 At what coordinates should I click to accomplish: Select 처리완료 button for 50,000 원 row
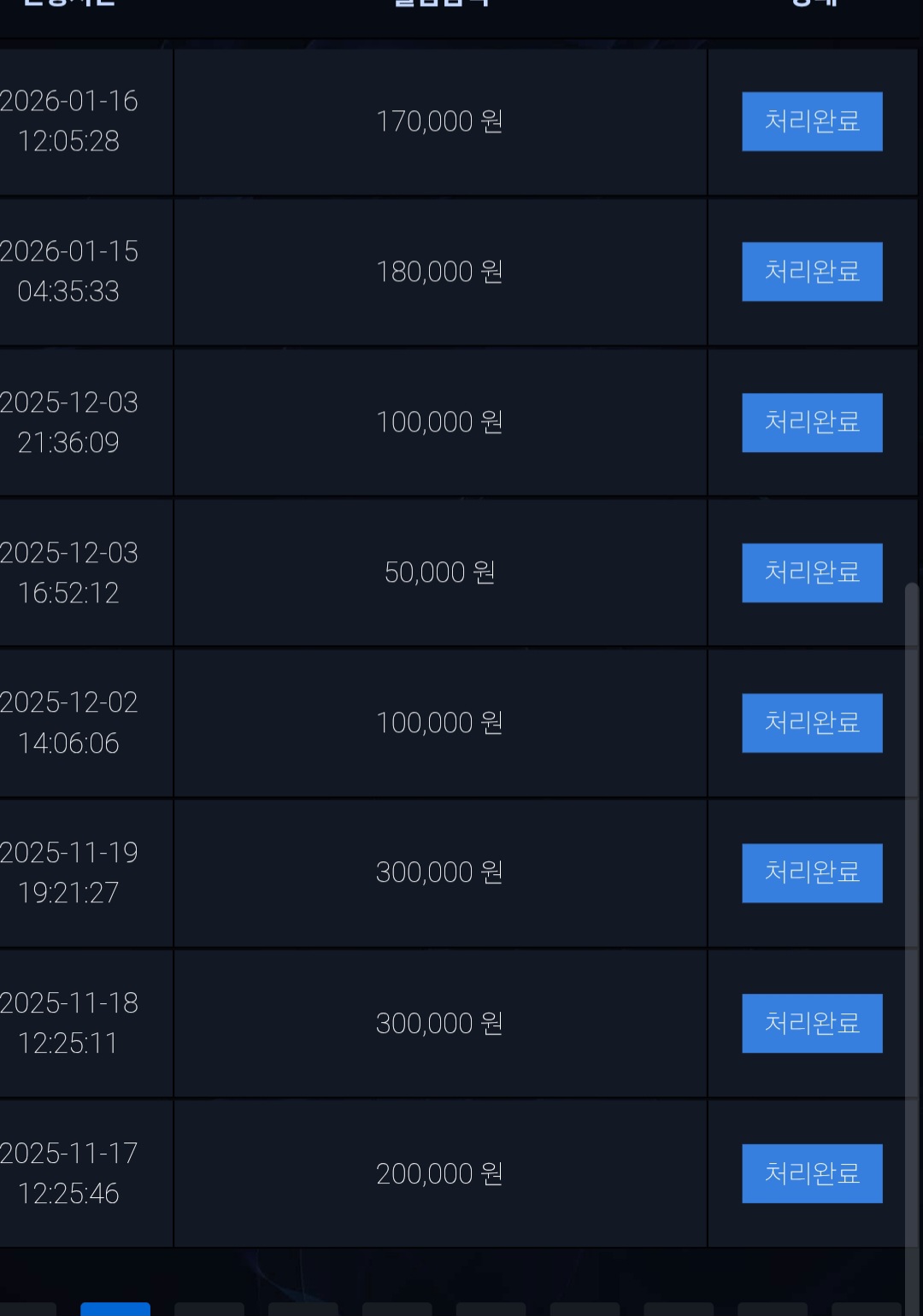tap(812, 573)
